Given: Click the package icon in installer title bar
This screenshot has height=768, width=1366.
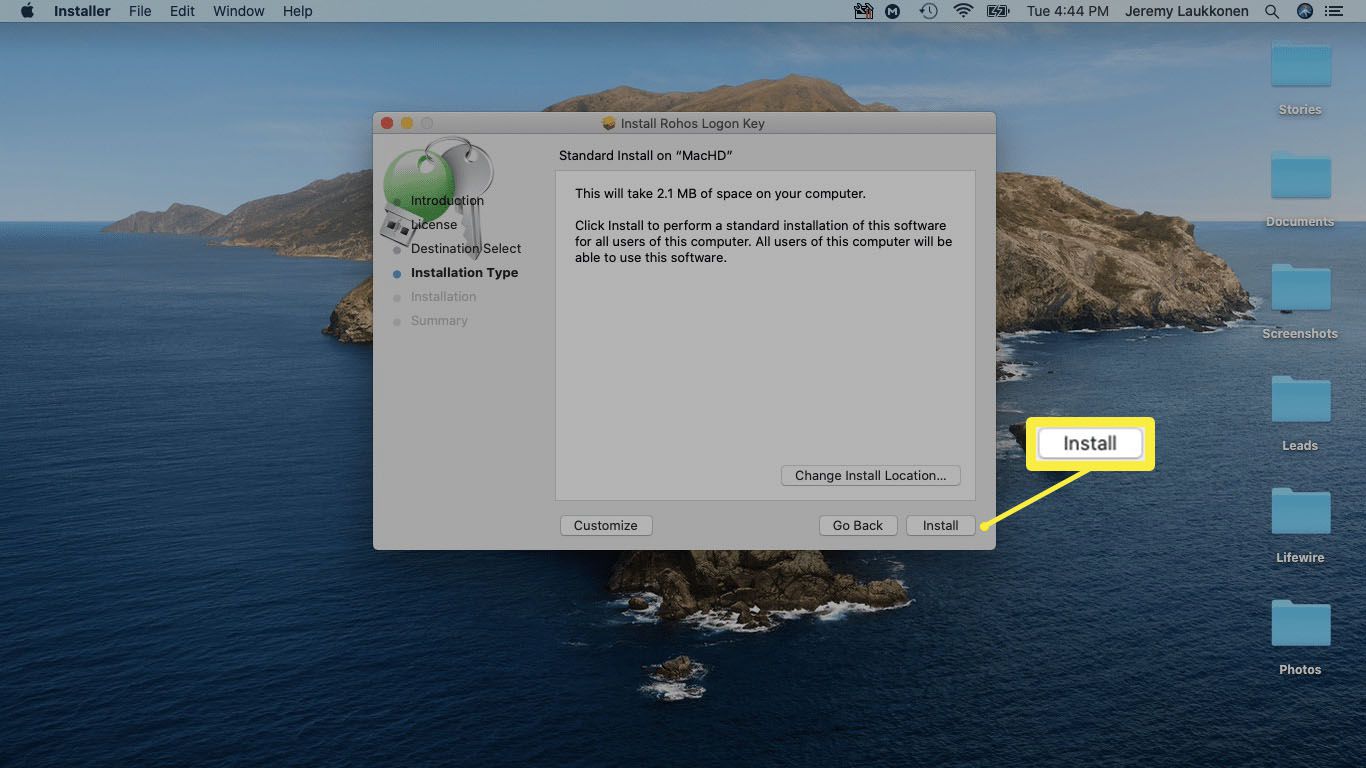Looking at the screenshot, I should (608, 123).
